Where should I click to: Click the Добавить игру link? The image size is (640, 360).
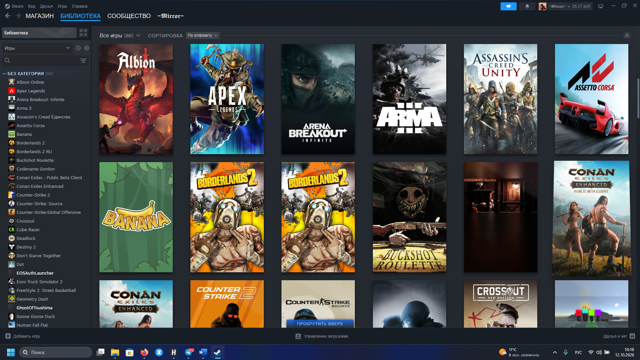tap(27, 336)
